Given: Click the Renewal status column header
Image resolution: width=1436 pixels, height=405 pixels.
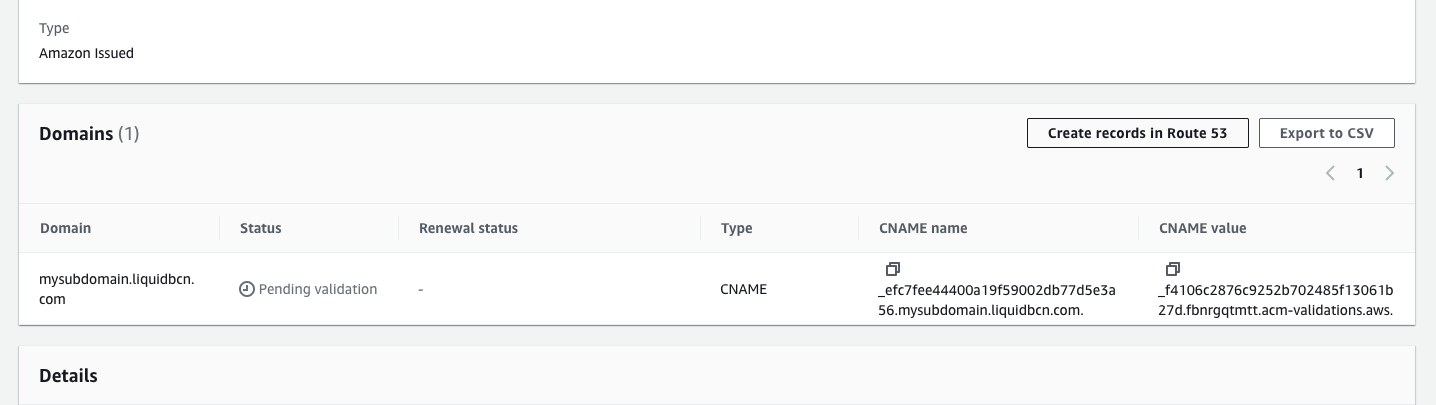Looking at the screenshot, I should point(468,228).
